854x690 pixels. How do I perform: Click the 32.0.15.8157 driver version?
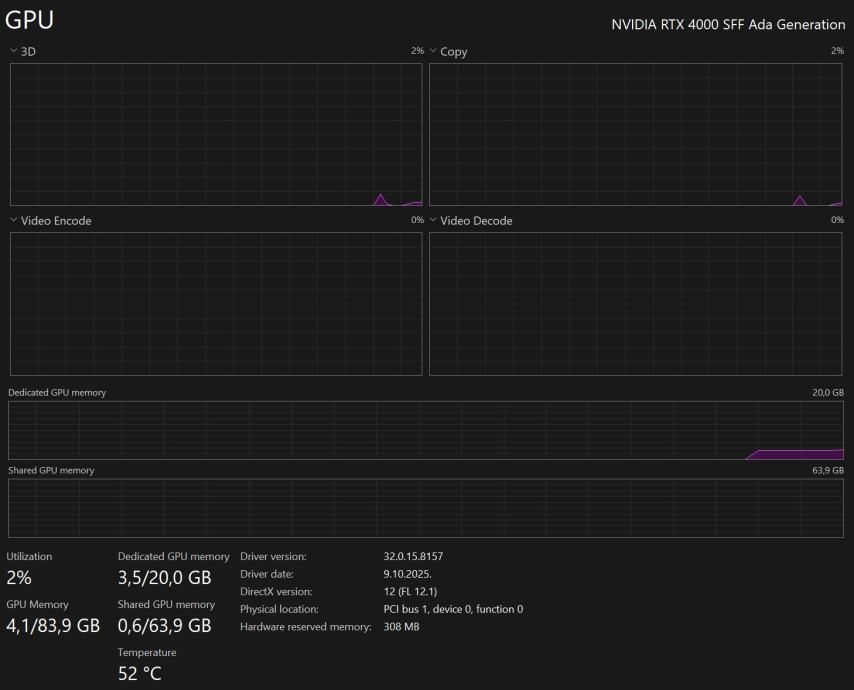(413, 557)
